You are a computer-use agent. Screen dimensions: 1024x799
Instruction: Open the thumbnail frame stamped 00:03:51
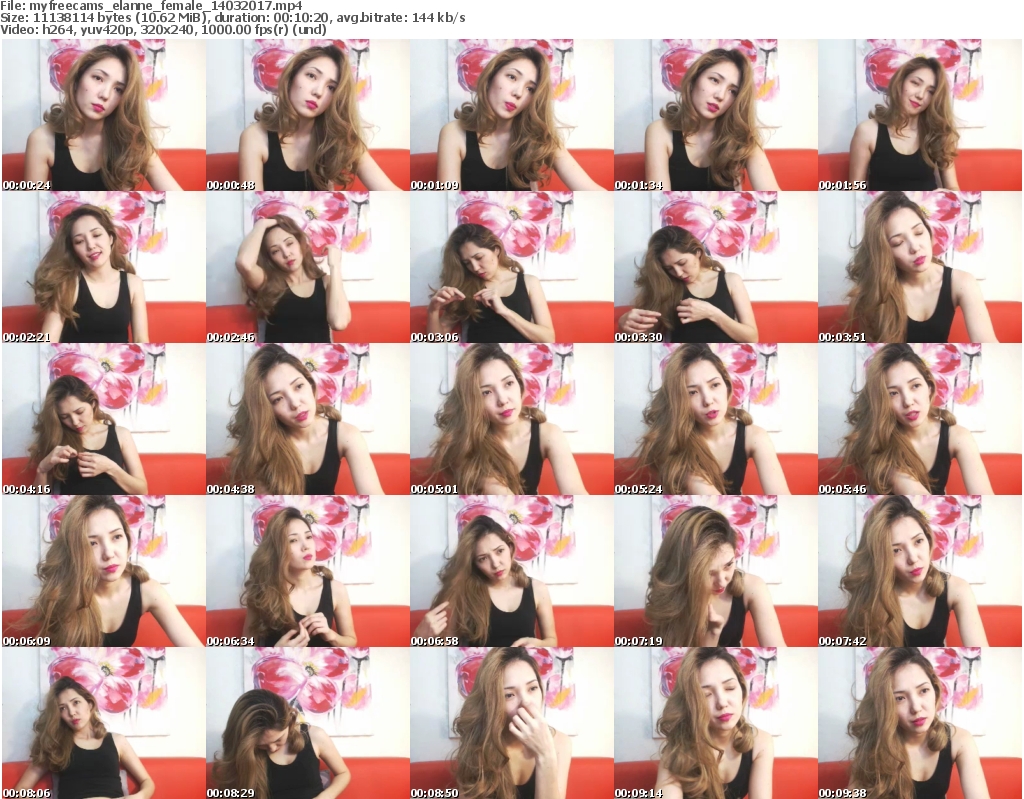(x=920, y=267)
